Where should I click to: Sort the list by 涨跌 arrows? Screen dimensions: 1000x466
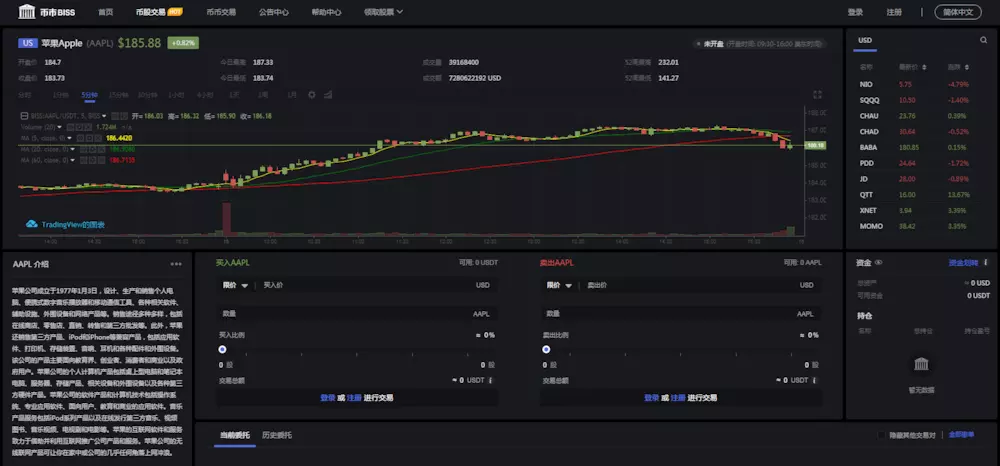pos(967,67)
